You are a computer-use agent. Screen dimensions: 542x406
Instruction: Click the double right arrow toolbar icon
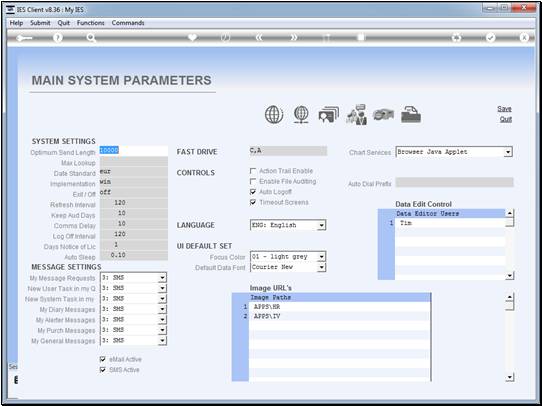tap(293, 38)
